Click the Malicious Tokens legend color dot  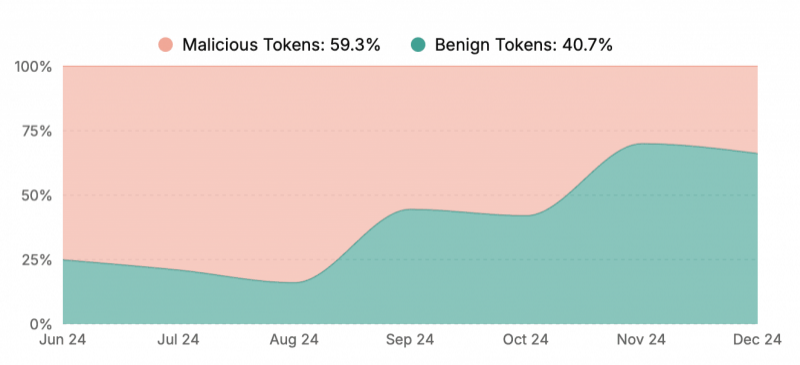tap(166, 45)
